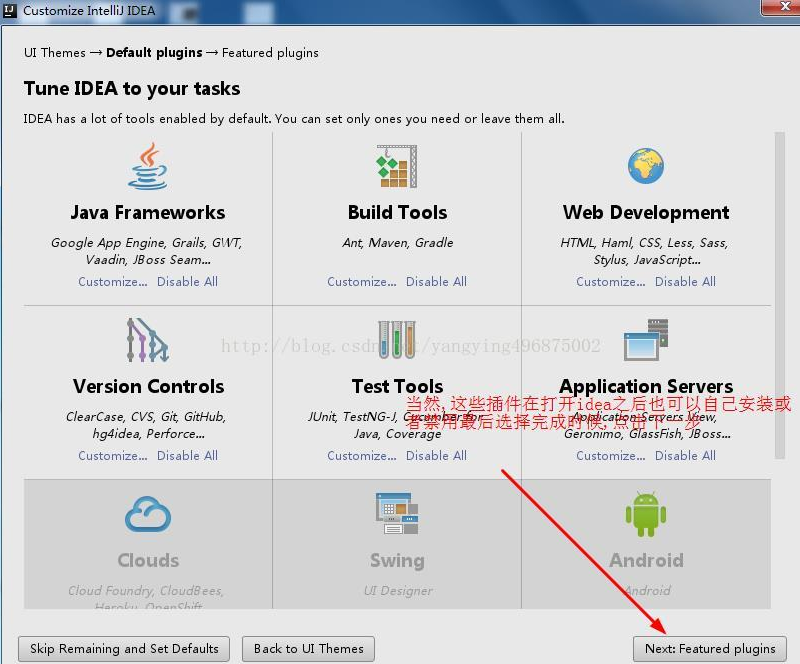
Task: Click the Clouds cloud icon
Action: (x=148, y=514)
